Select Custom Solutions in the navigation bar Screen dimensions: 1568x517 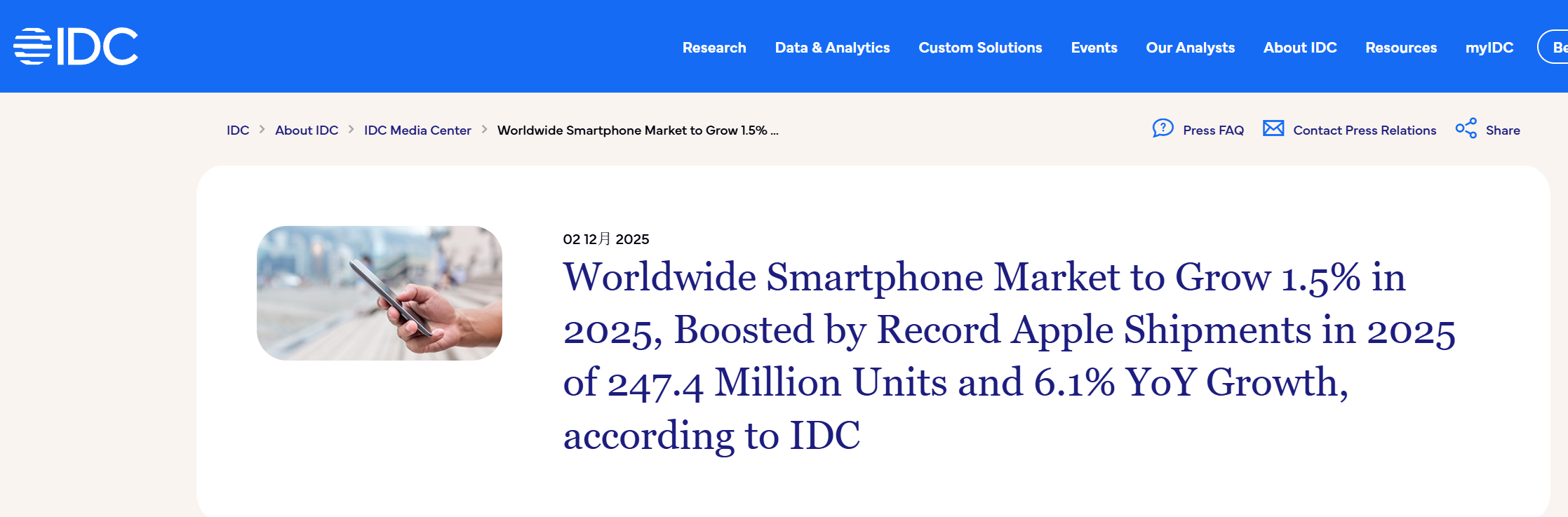click(x=980, y=48)
